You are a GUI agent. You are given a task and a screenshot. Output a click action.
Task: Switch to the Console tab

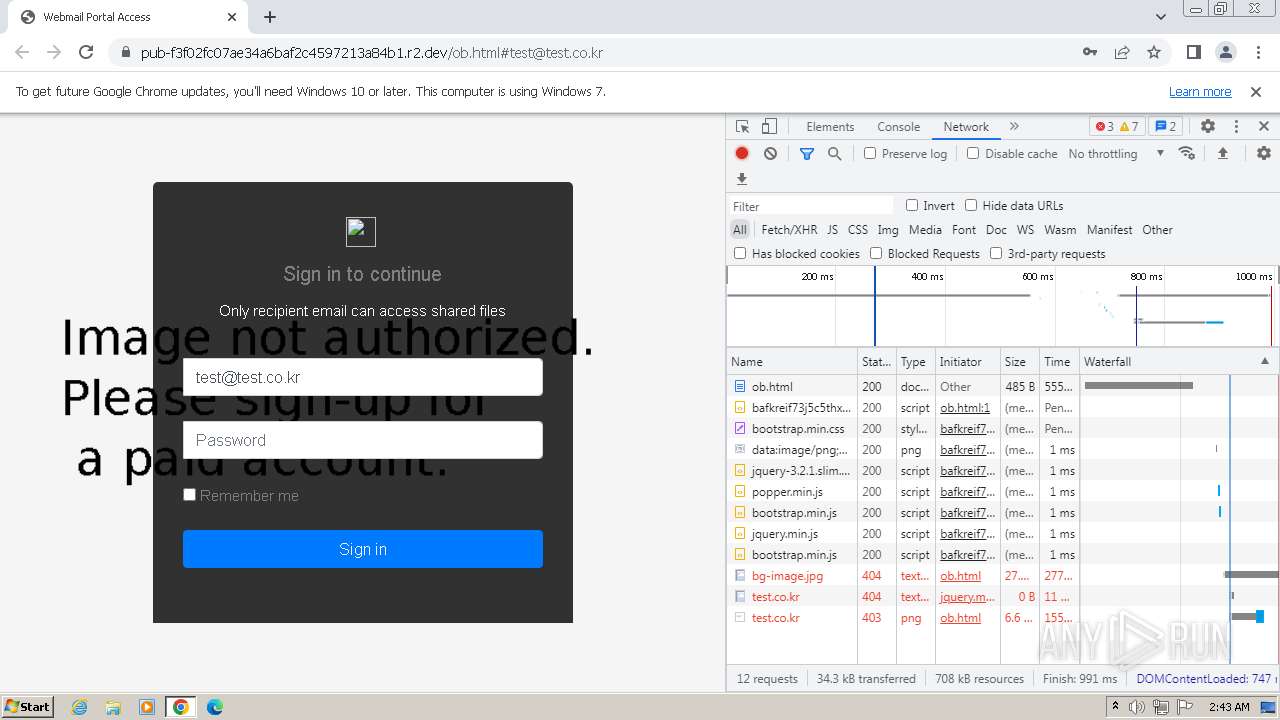pos(898,127)
